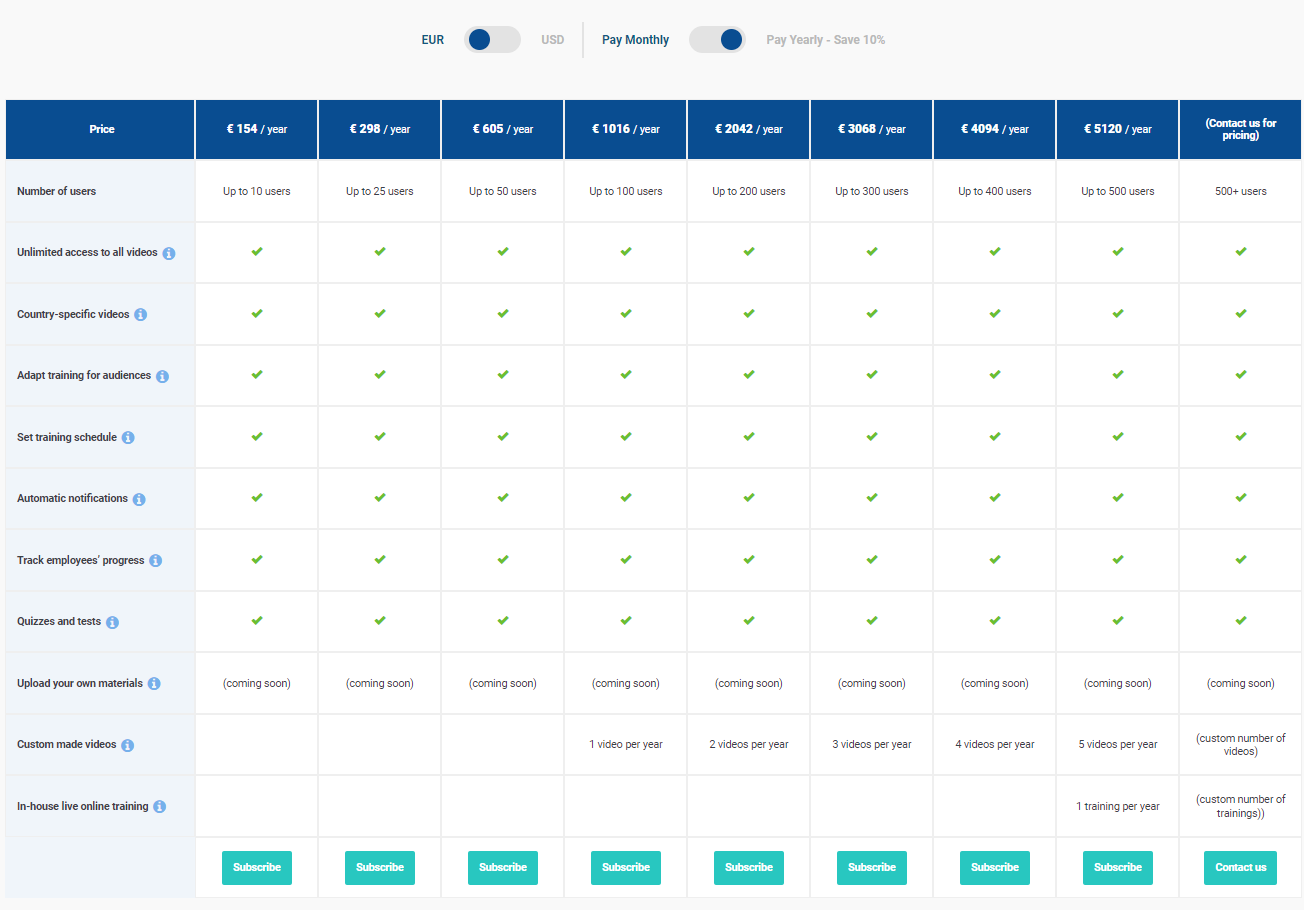Switch the currency toggle to USD
Screen dimensions: 1304x910
[x=552, y=39]
